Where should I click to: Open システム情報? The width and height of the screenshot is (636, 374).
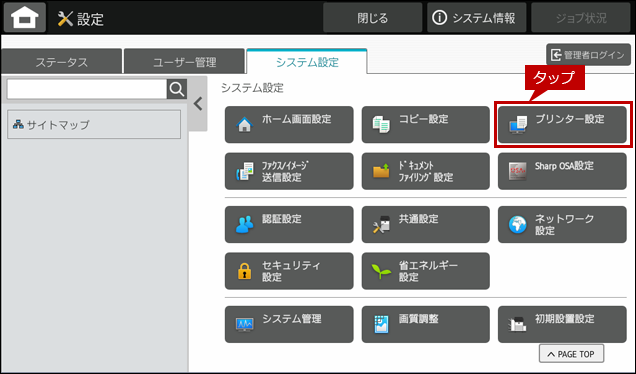point(476,18)
